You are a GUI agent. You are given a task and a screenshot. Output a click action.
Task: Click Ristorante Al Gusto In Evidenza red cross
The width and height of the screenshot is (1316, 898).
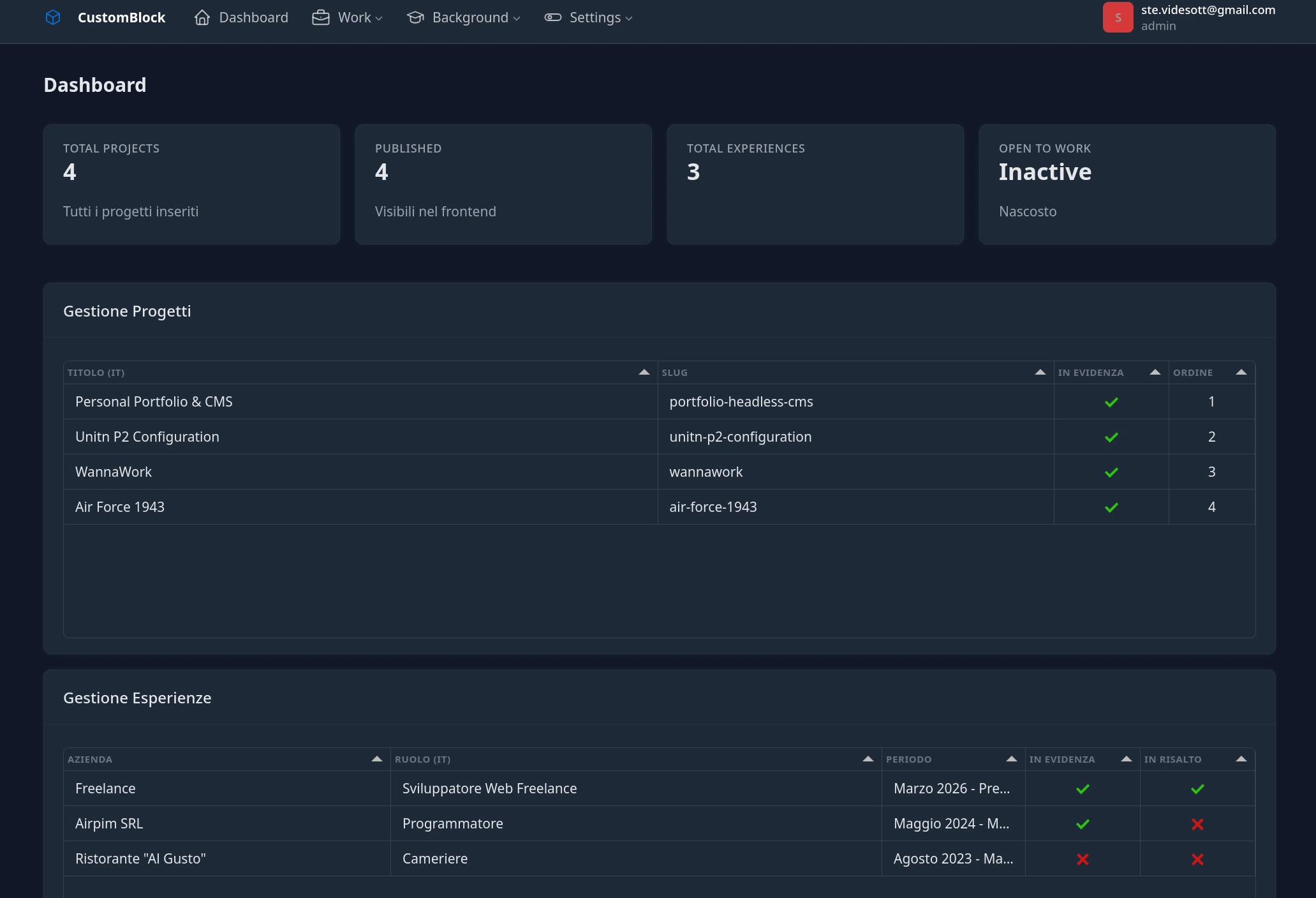tap(1083, 859)
